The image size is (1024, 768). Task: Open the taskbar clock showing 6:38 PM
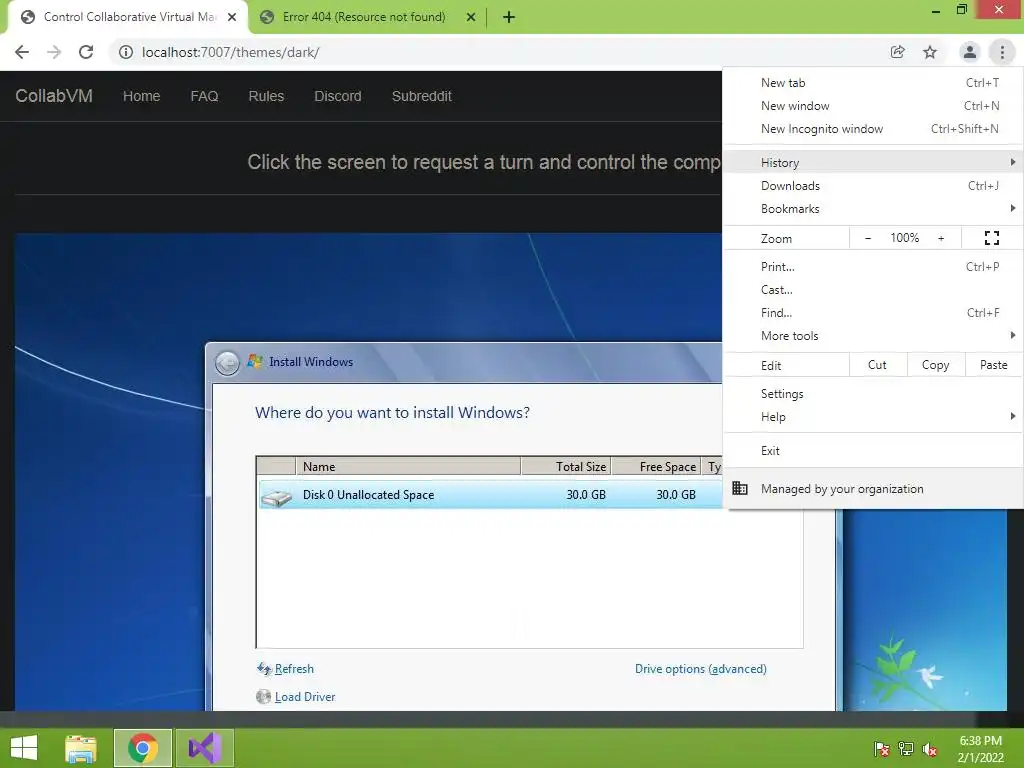980,748
